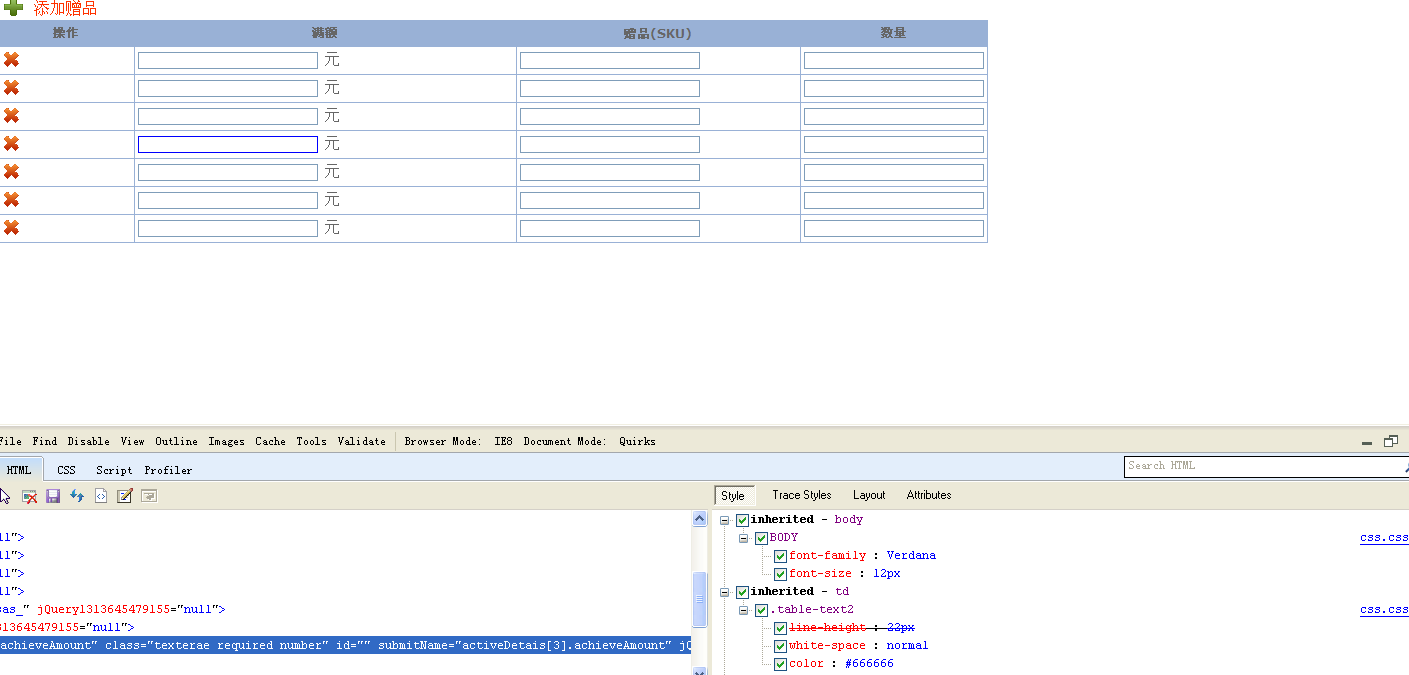1409x675 pixels.
Task: Click the save HTML toolbar icon
Action: pyautogui.click(x=53, y=496)
